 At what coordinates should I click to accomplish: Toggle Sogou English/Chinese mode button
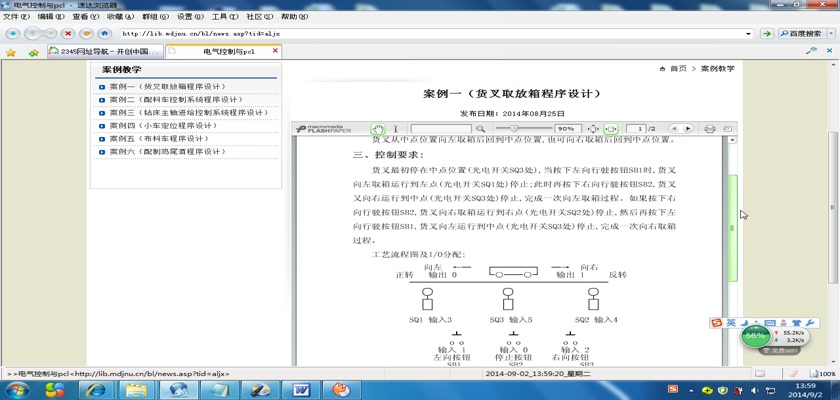pyautogui.click(x=731, y=323)
